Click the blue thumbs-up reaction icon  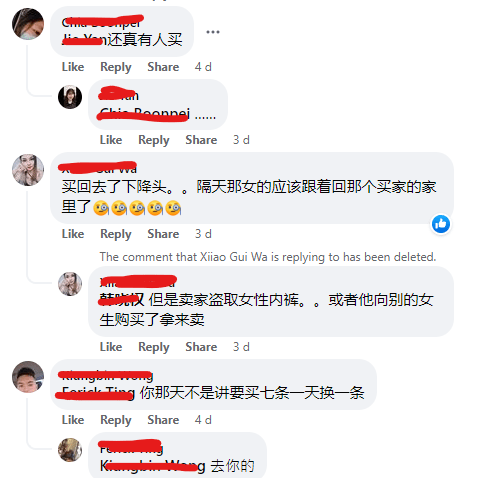coord(441,224)
